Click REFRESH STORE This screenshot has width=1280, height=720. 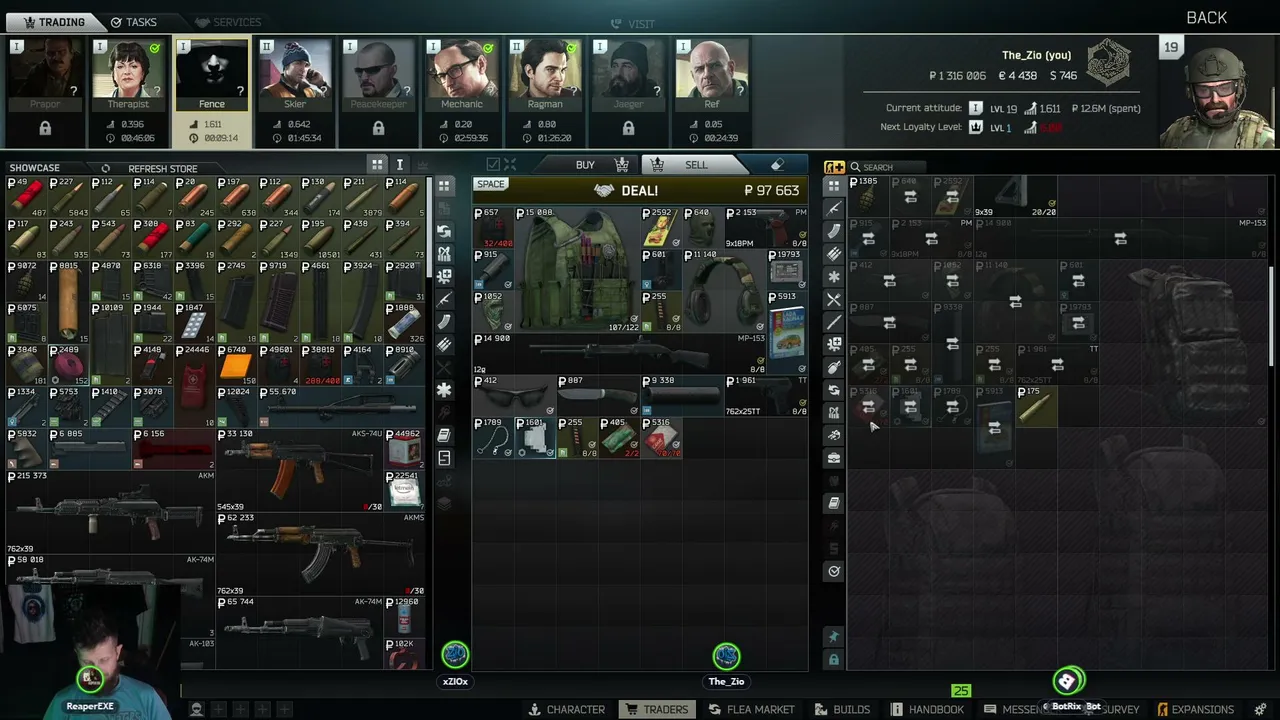(154, 168)
